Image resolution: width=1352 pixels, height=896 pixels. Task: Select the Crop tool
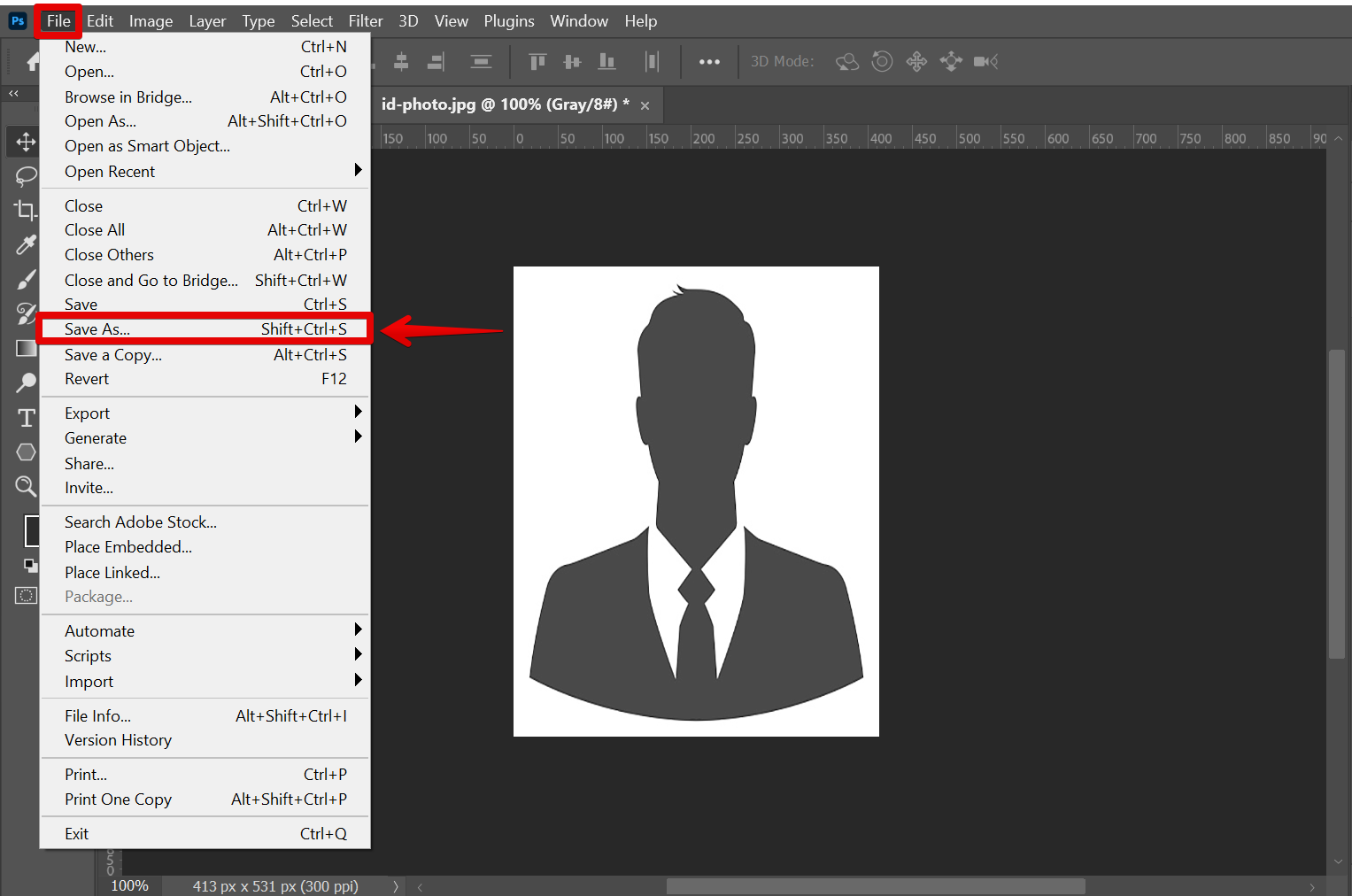click(25, 210)
